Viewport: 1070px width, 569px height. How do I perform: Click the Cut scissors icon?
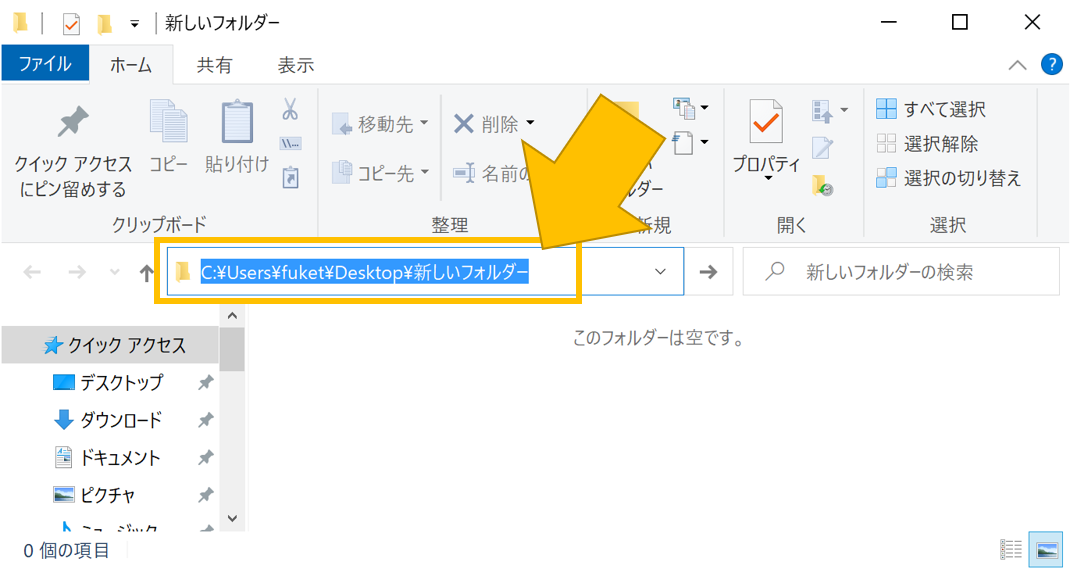291,109
